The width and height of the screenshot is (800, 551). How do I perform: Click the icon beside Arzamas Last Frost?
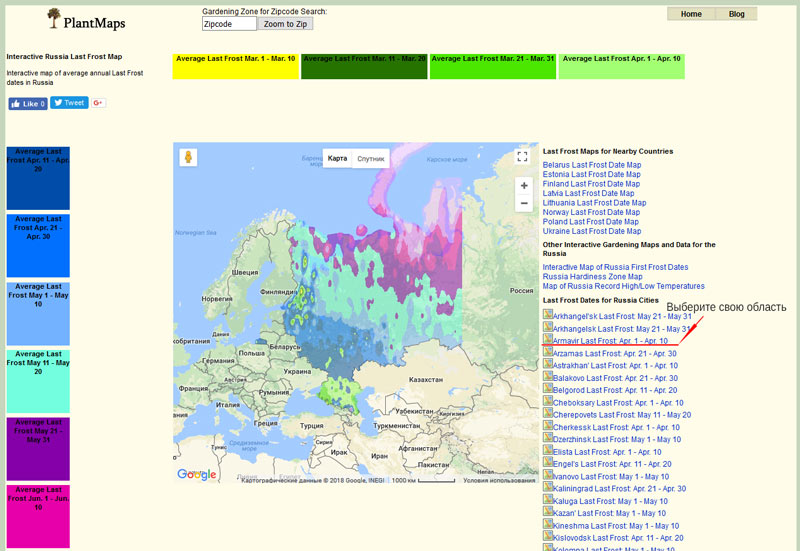(548, 352)
